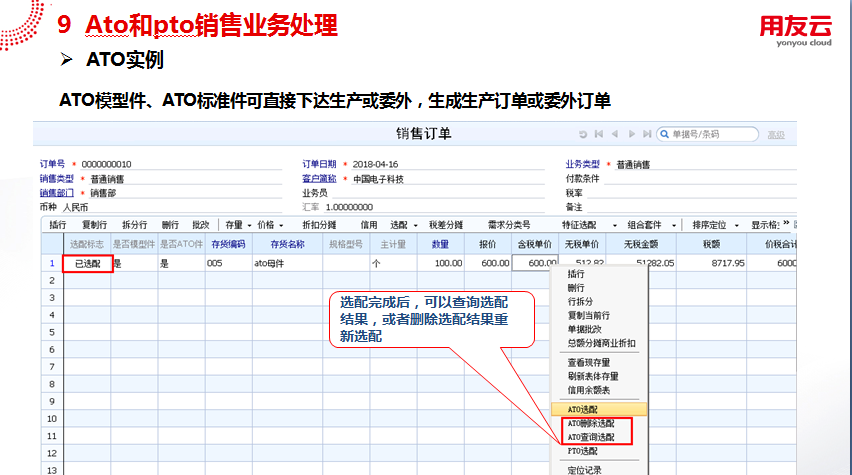Viewport: 852px width, 475px height.
Task: Click the refresh icon beside record navigation
Action: [583, 134]
